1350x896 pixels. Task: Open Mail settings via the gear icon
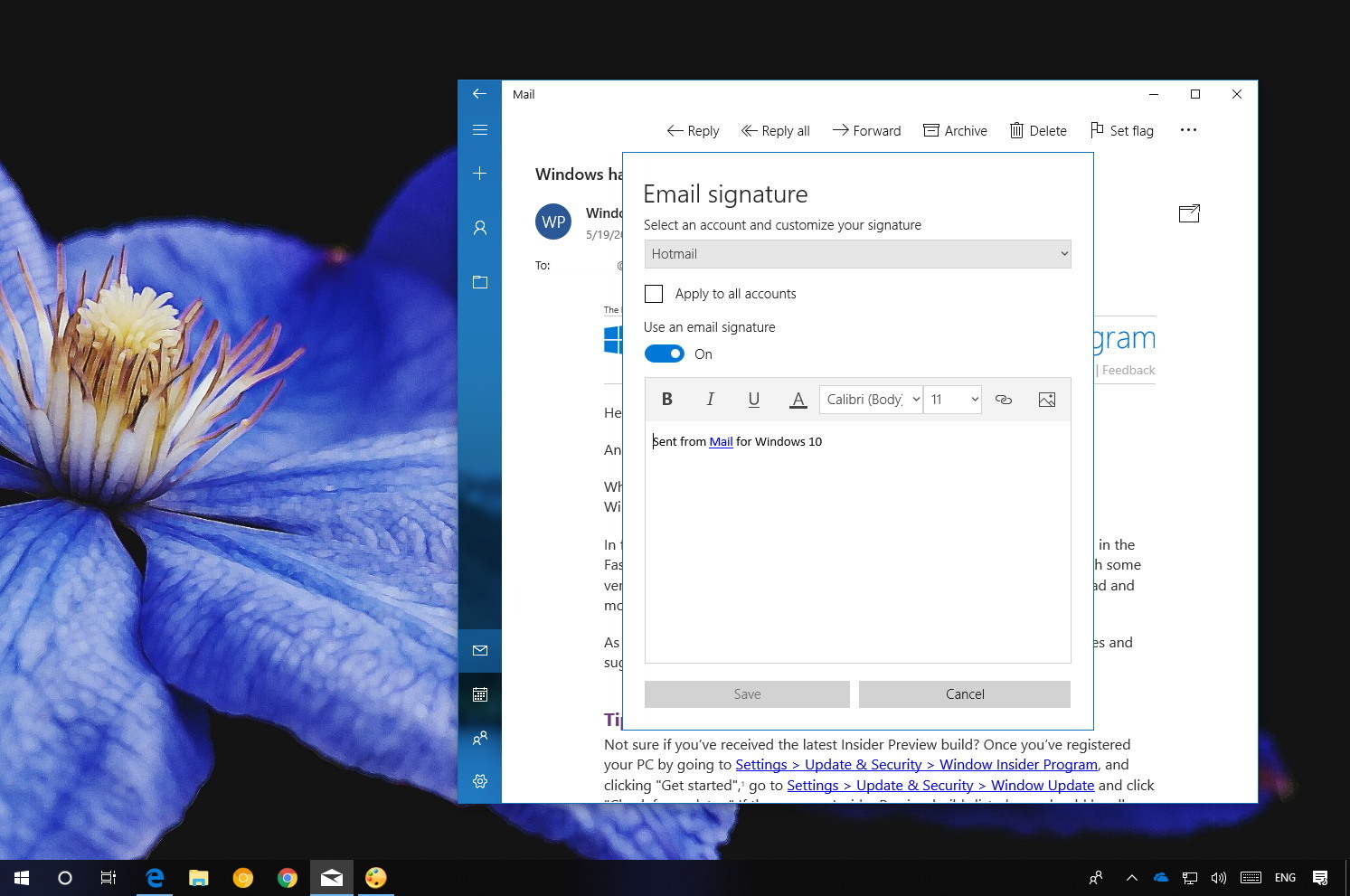(479, 781)
